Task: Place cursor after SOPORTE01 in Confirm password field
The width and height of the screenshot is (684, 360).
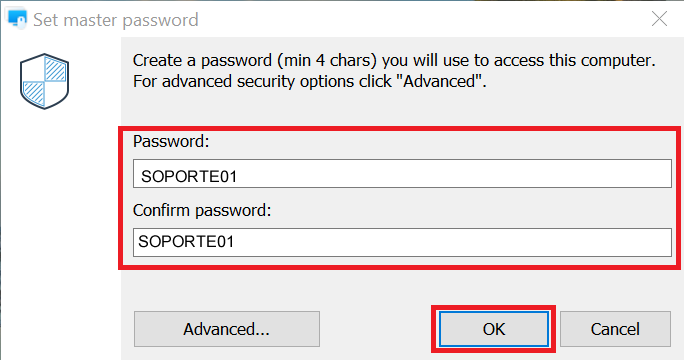Action: coord(235,241)
